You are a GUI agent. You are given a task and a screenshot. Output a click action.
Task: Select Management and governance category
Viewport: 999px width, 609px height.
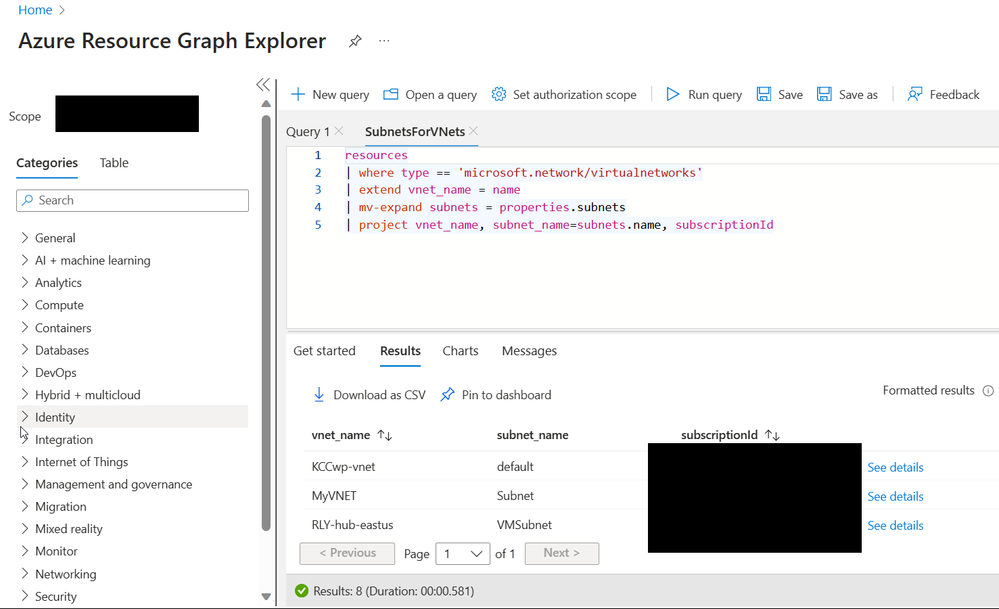point(113,484)
